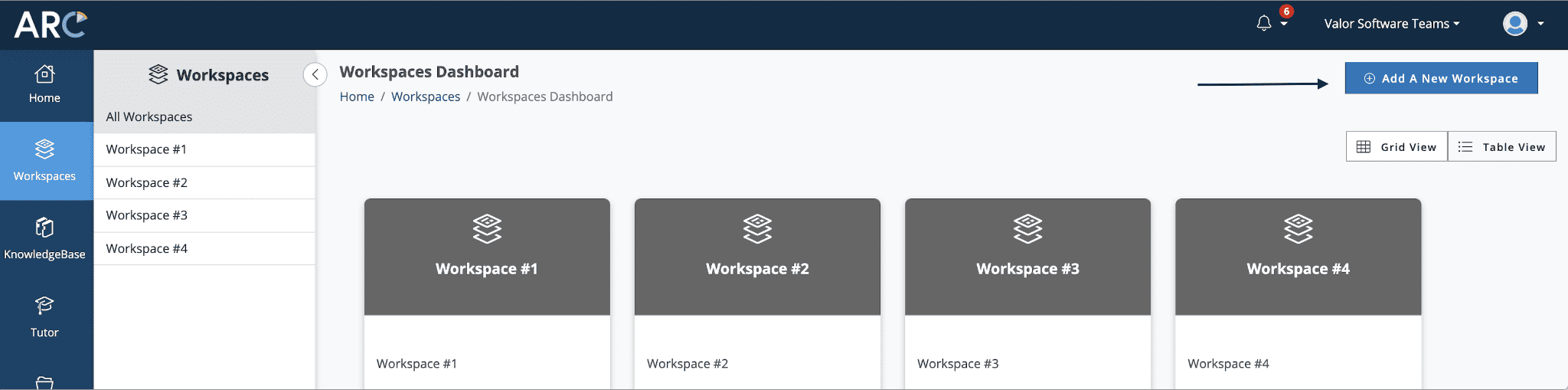Click stack icon on Workspace #3 card
The image size is (1568, 390).
pos(1027,228)
